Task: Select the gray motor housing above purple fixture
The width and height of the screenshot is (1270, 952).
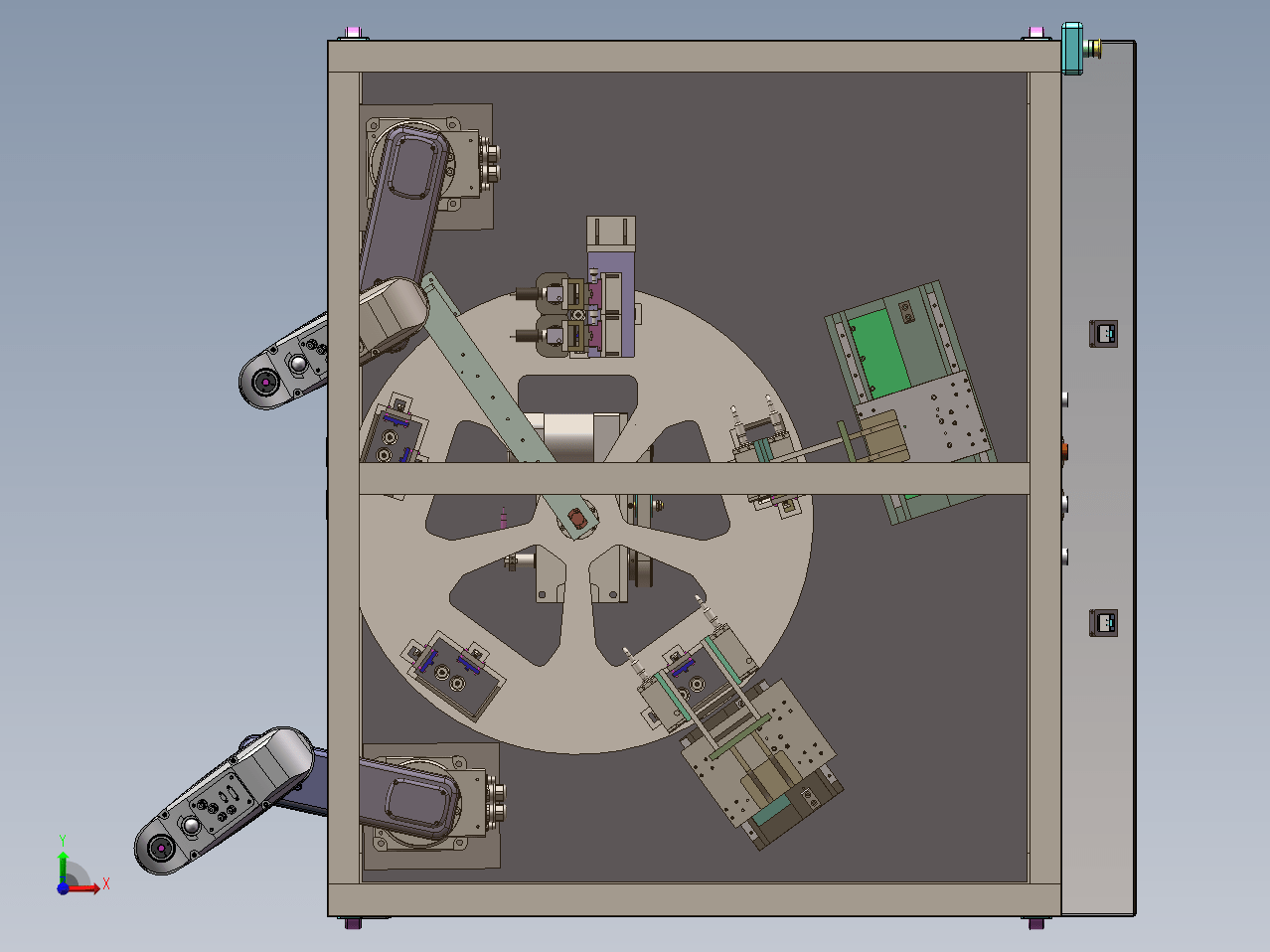Action: (611, 235)
